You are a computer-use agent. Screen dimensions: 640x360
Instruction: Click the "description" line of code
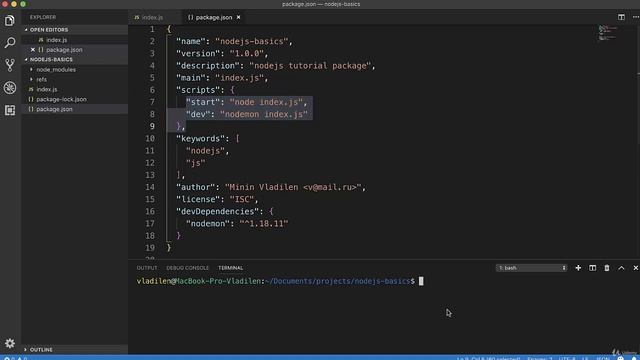click(276, 66)
